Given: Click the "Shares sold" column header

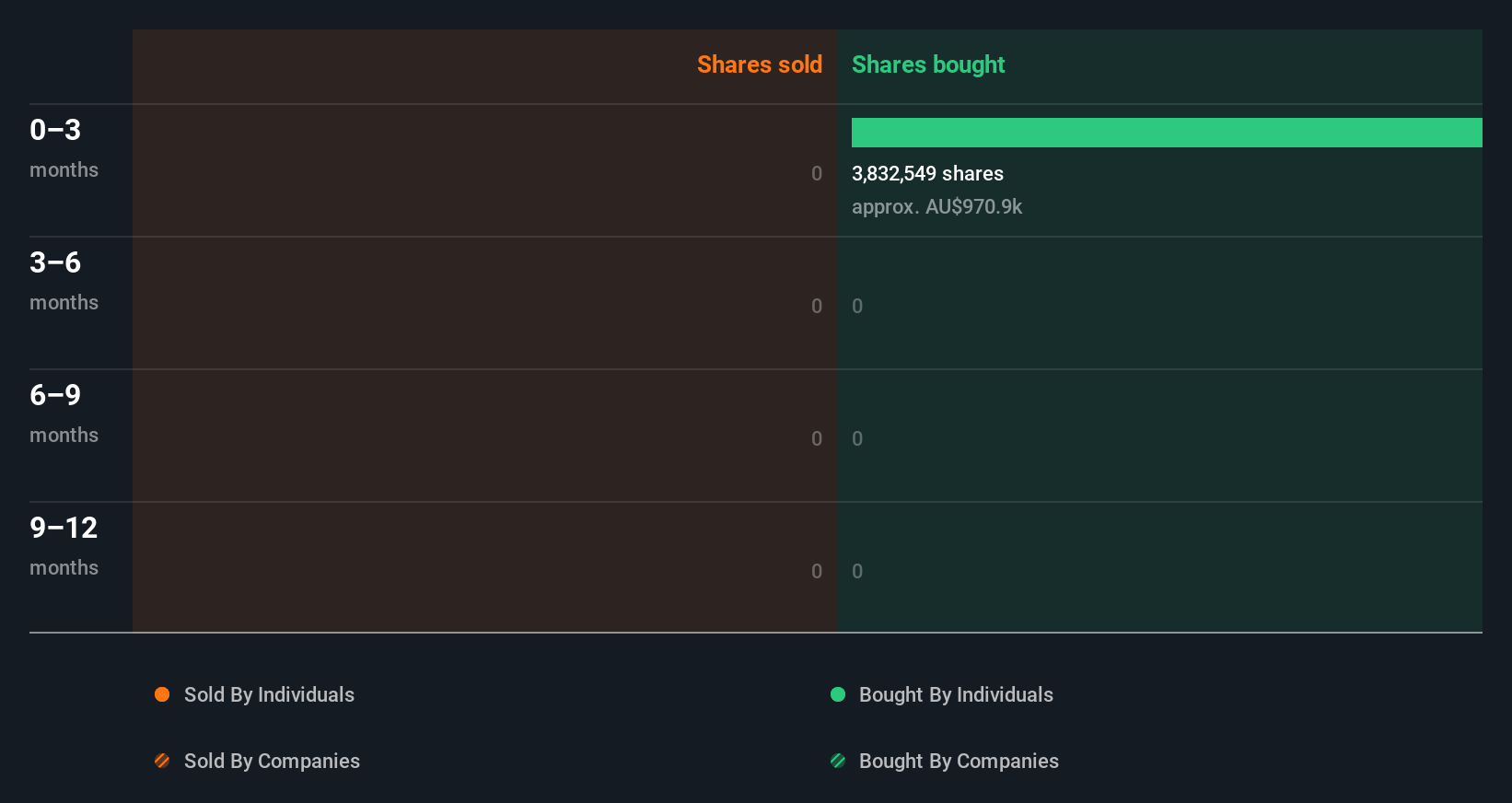Looking at the screenshot, I should coord(759,64).
